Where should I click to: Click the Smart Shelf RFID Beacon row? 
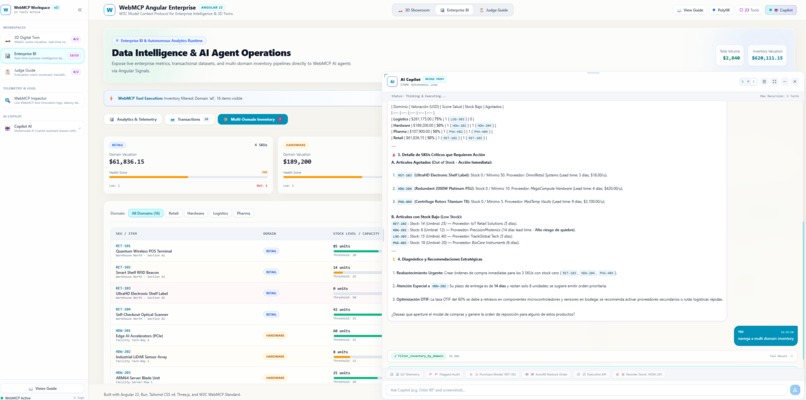pyautogui.click(x=247, y=272)
